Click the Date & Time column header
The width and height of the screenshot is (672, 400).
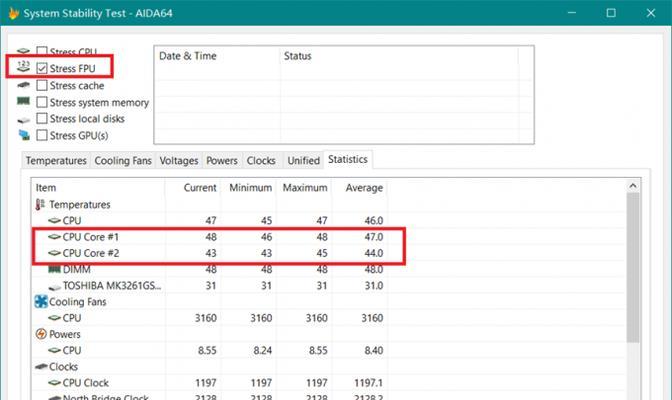pyautogui.click(x=216, y=56)
